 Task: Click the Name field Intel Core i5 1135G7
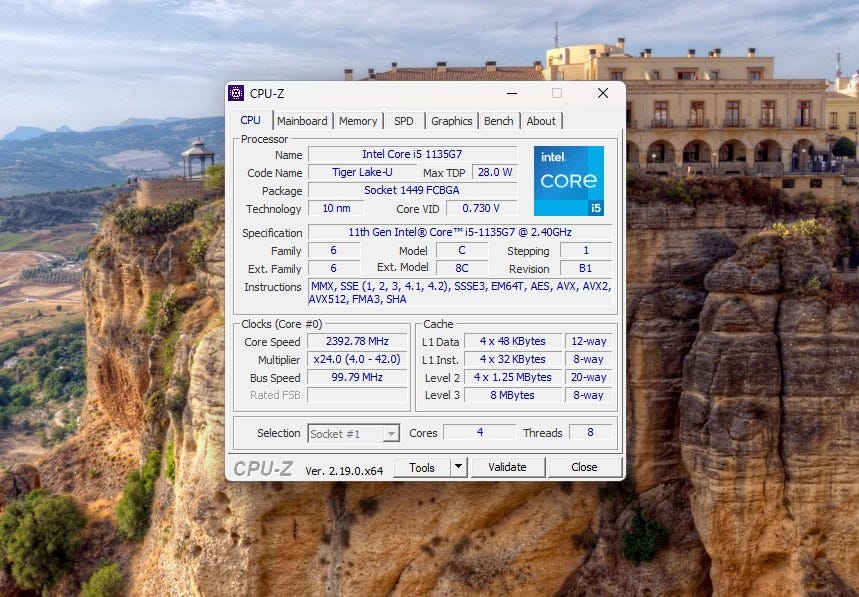[x=413, y=154]
